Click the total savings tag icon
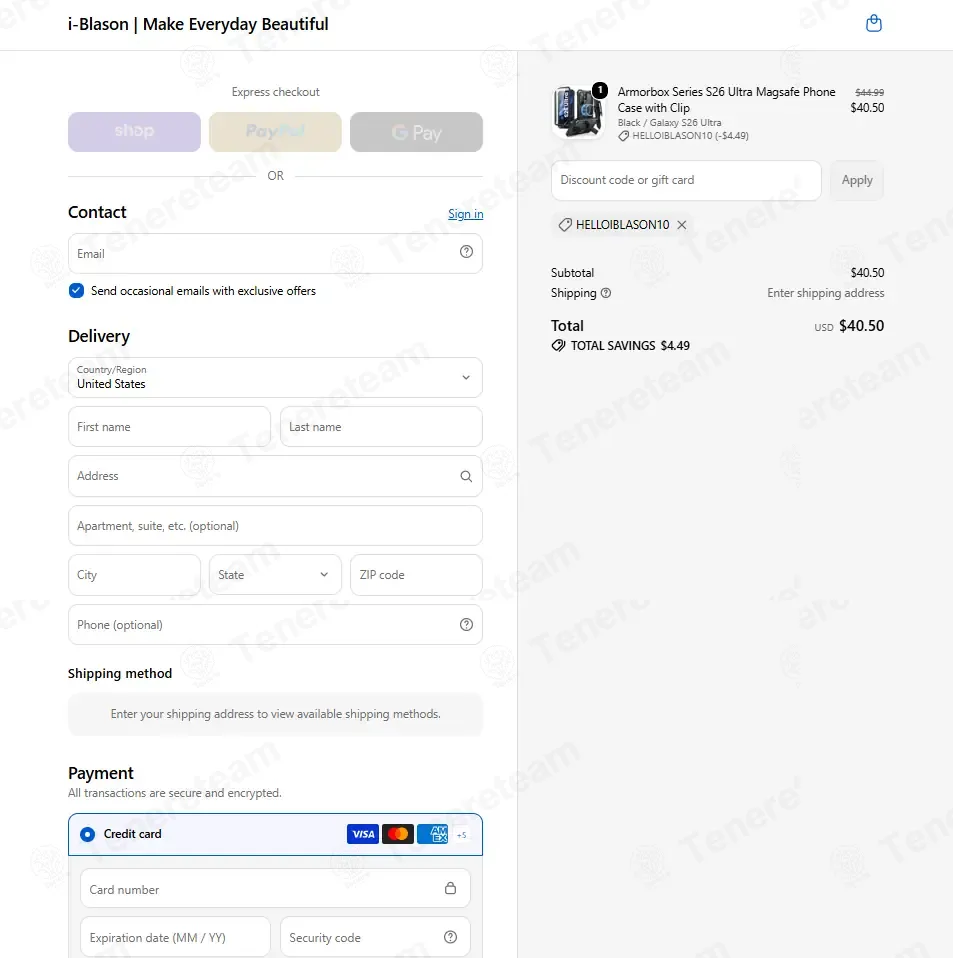Screen dimensions: 953x958 pyautogui.click(x=558, y=346)
